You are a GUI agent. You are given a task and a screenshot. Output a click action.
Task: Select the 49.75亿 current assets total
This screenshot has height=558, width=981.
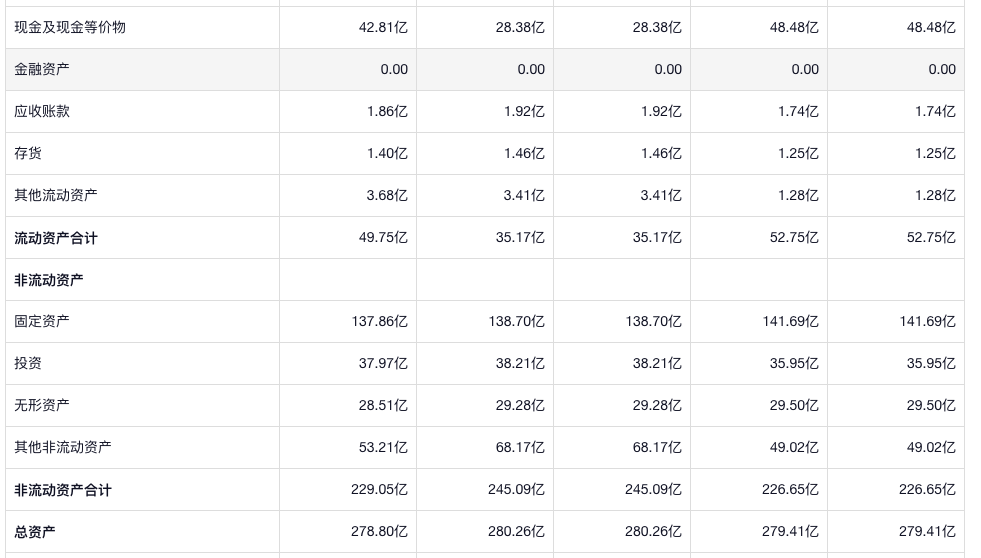pos(383,237)
